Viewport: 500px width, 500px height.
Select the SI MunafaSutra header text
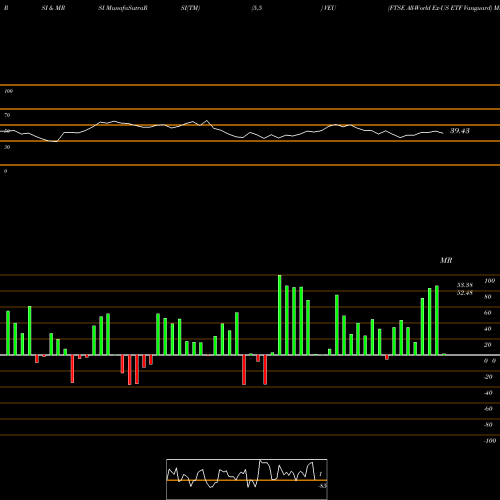(123, 8)
